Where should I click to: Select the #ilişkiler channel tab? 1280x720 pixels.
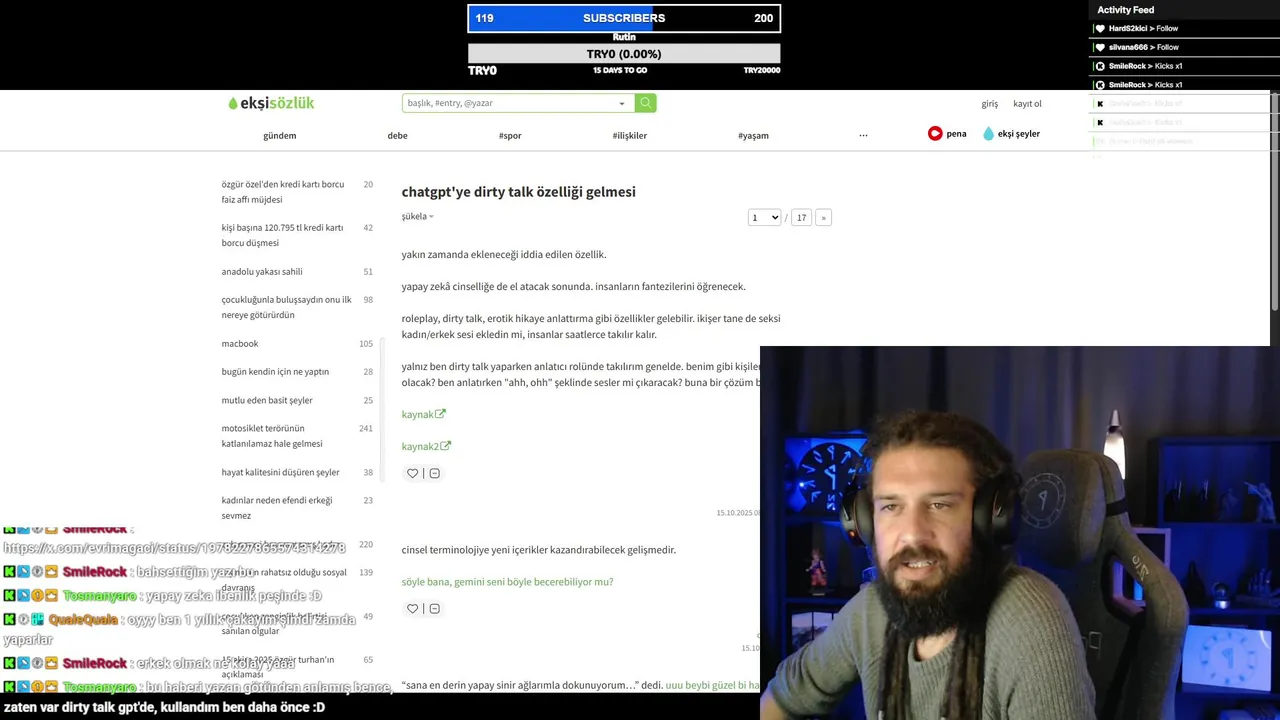coord(630,136)
